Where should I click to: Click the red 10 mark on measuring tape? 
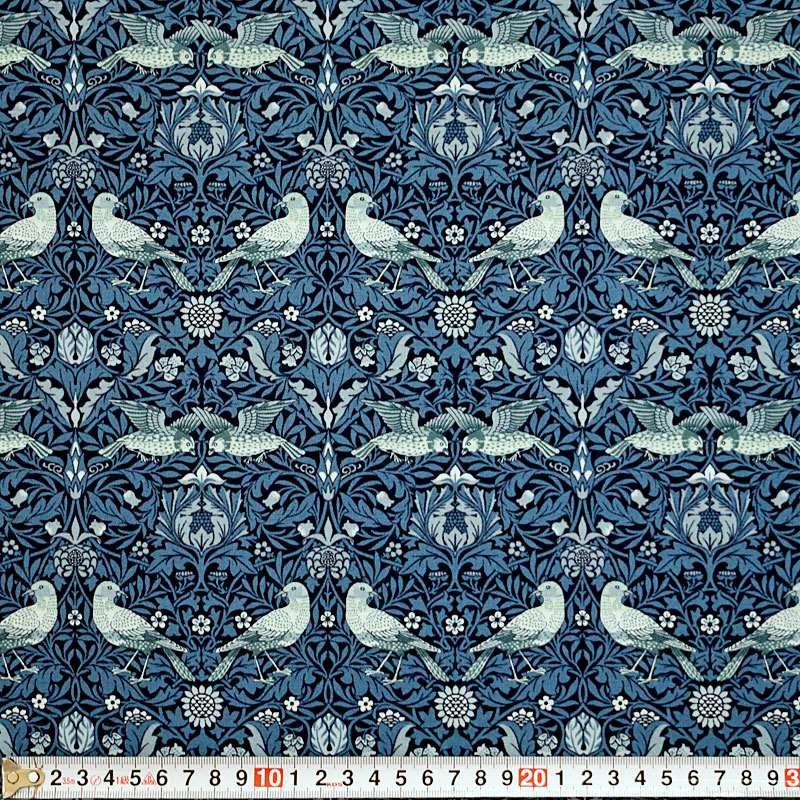[x=267, y=777]
